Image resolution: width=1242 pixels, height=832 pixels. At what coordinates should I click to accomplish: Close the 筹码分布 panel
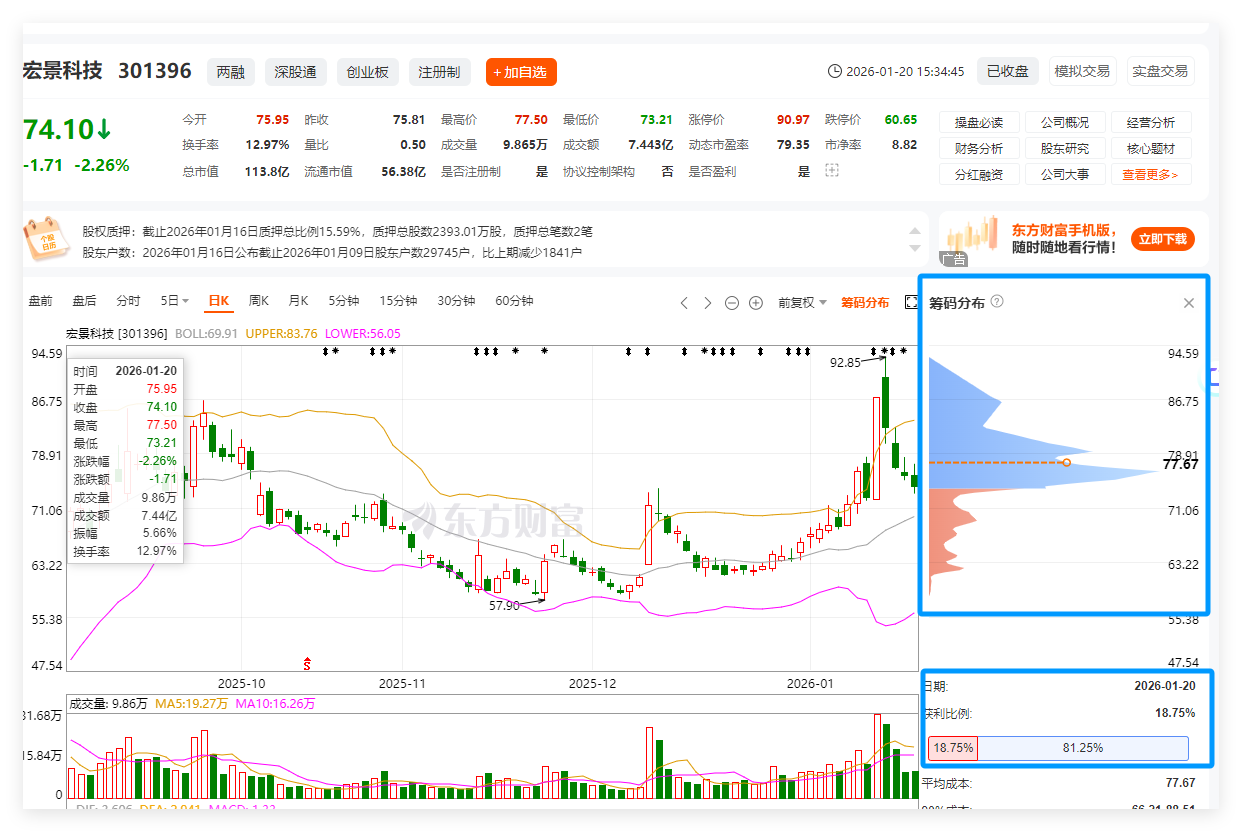coord(1189,303)
